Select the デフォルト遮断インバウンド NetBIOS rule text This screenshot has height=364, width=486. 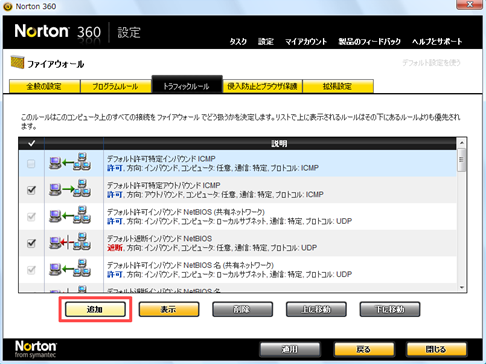pyautogui.click(x=159, y=239)
